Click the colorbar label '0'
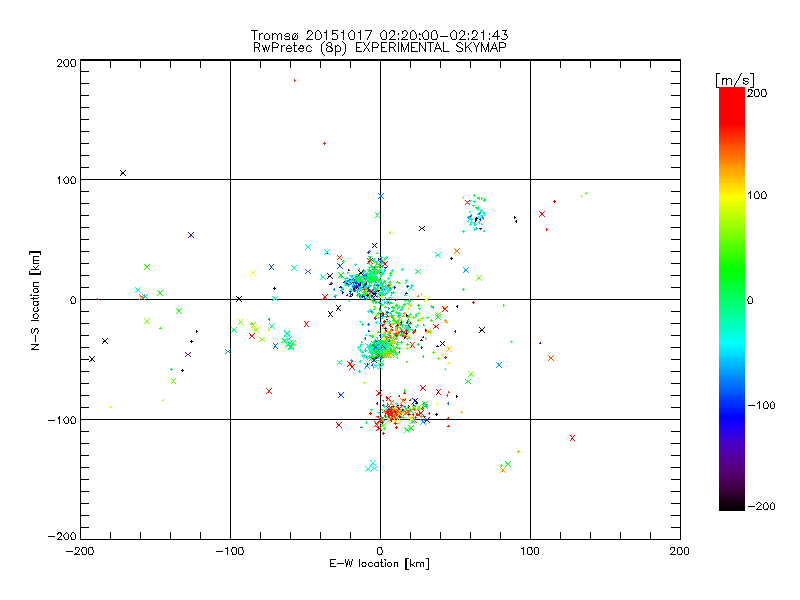 [x=750, y=300]
